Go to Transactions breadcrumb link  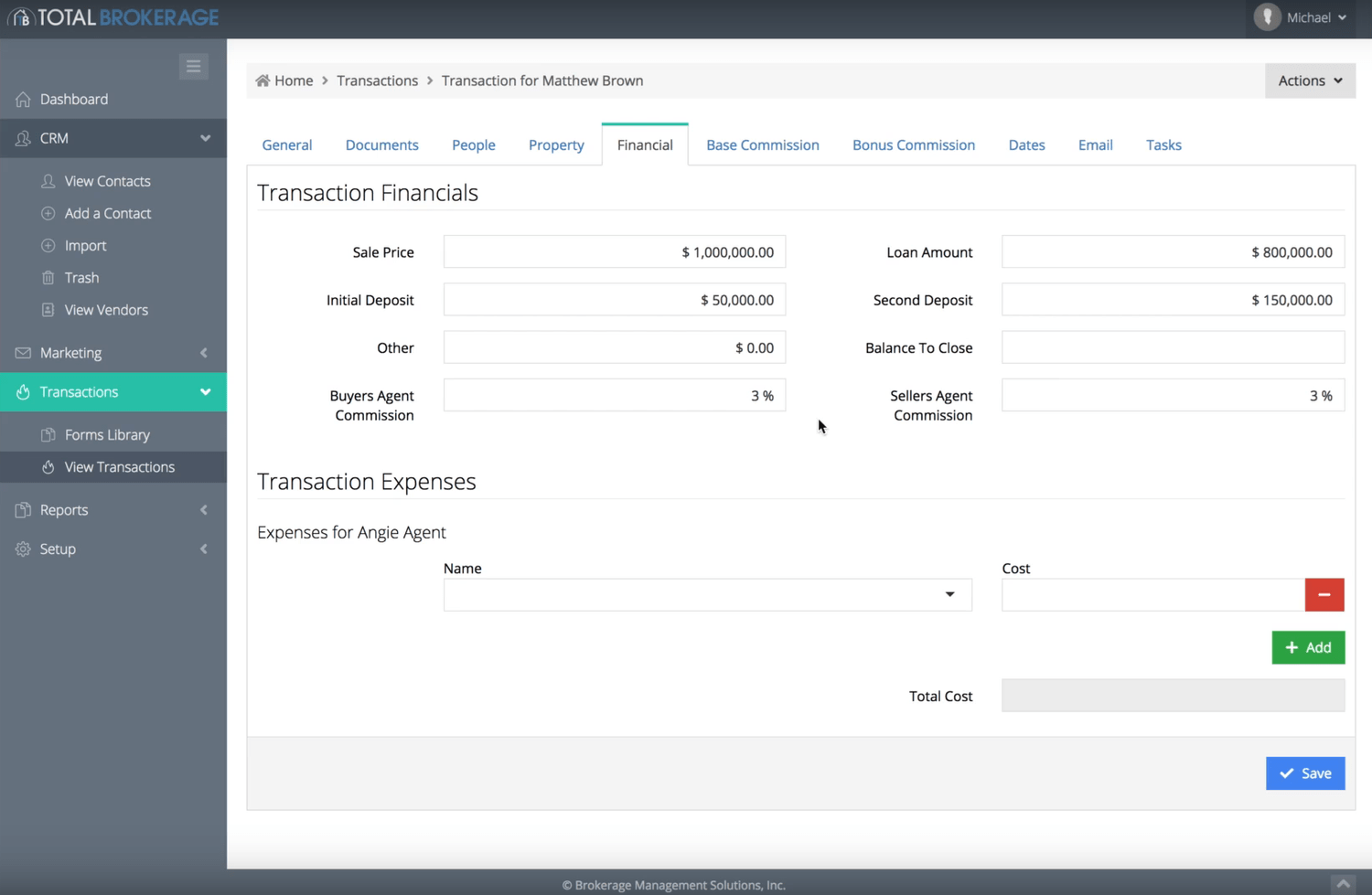[377, 80]
